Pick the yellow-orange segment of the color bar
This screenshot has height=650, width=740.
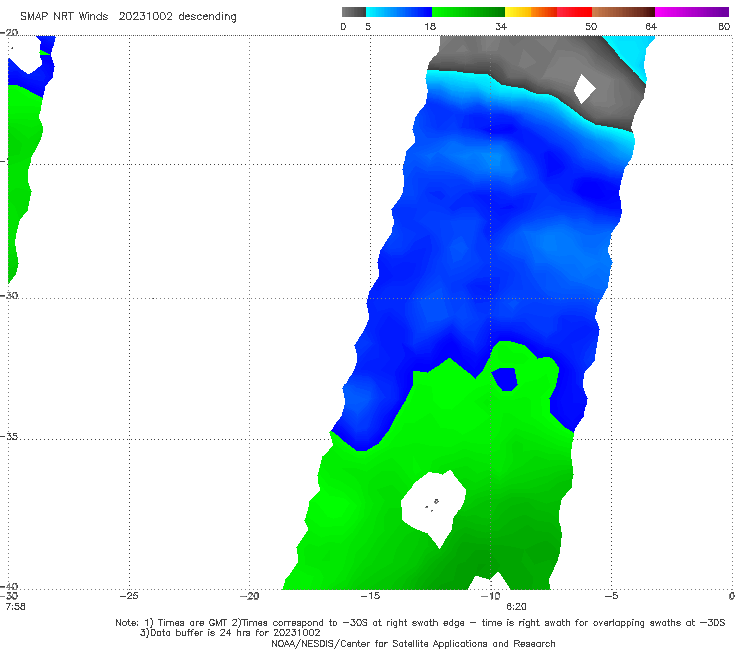[531, 12]
